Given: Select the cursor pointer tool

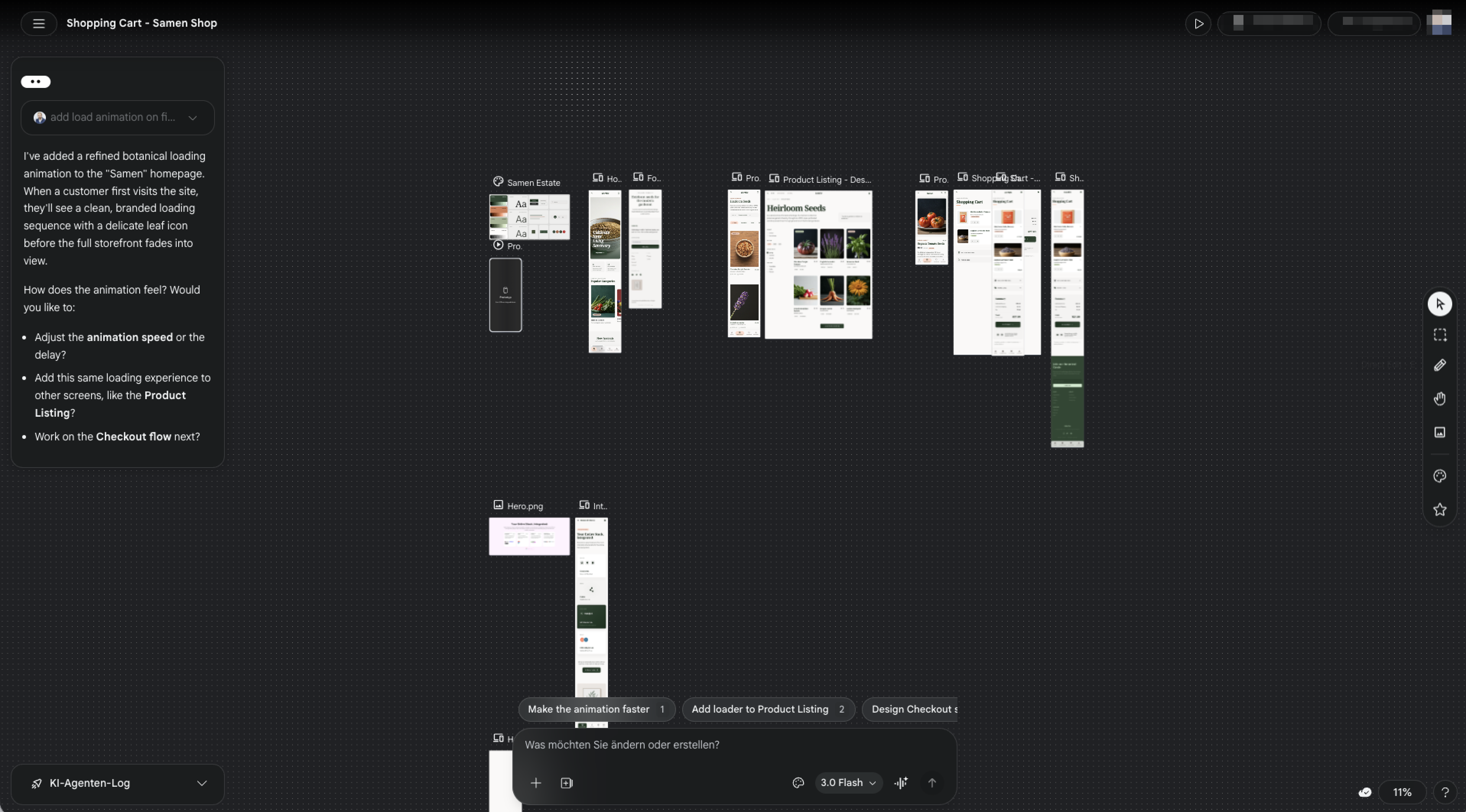Looking at the screenshot, I should tap(1439, 304).
